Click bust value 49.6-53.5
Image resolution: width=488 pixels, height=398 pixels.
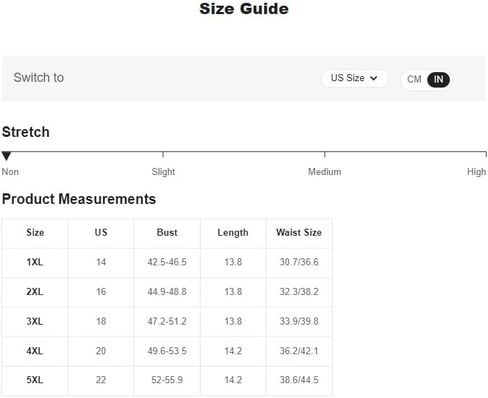click(167, 351)
